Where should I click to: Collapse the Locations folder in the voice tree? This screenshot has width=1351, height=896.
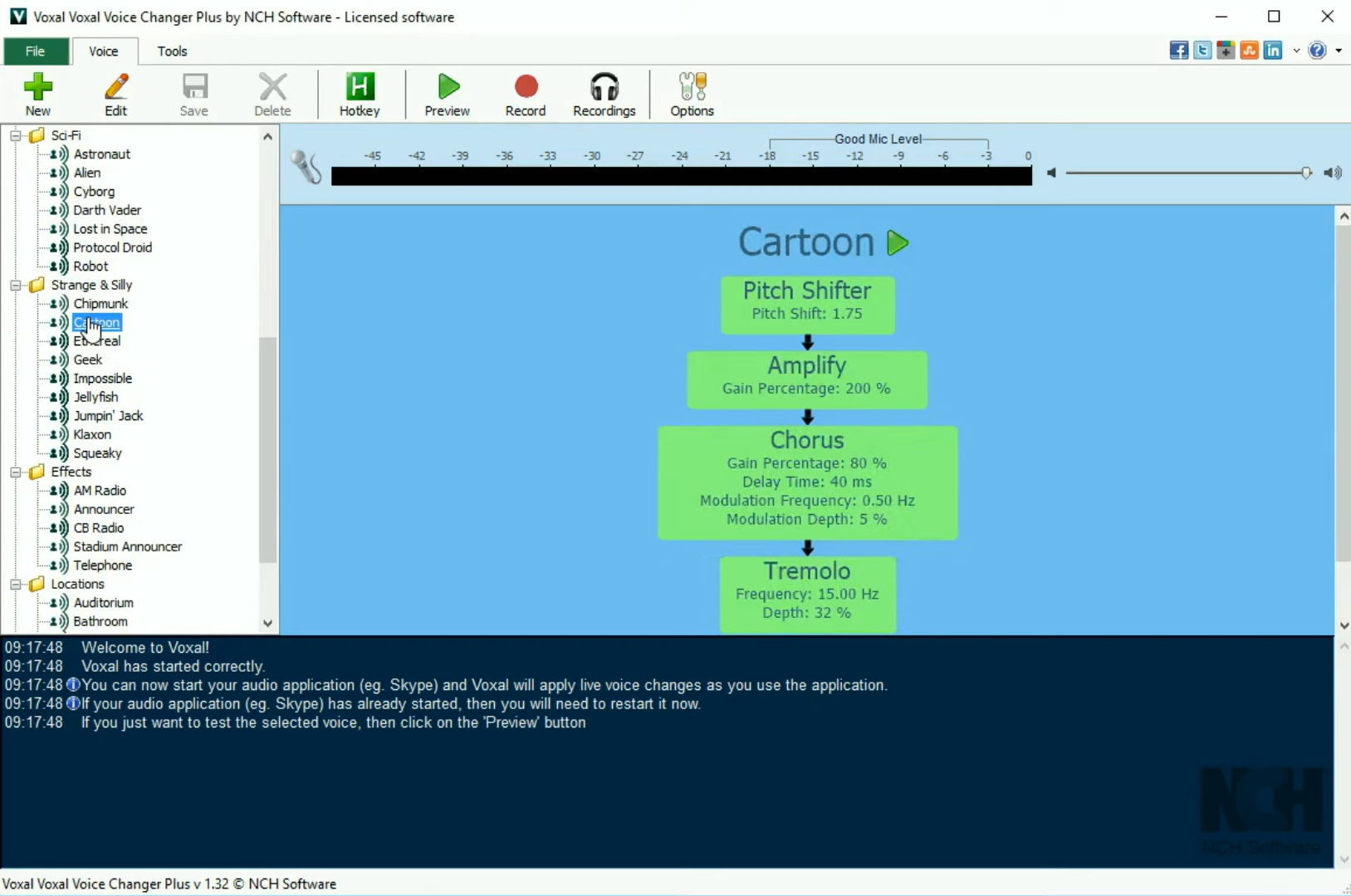click(15, 584)
